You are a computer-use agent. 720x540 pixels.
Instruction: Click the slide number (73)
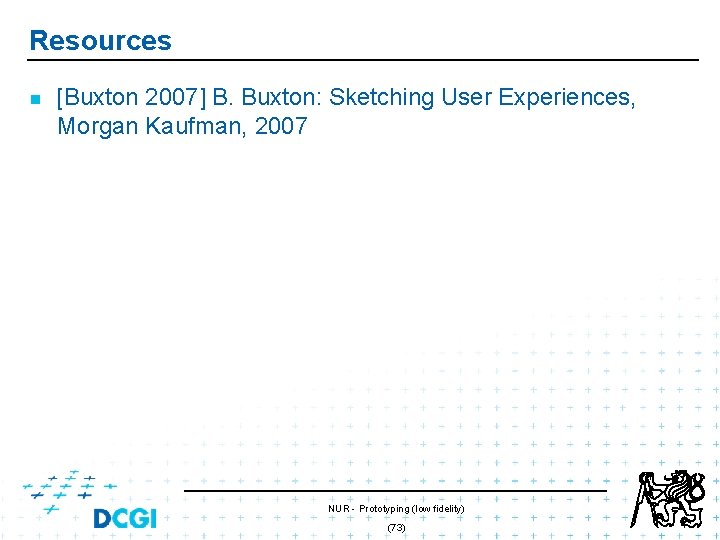tap(396, 528)
